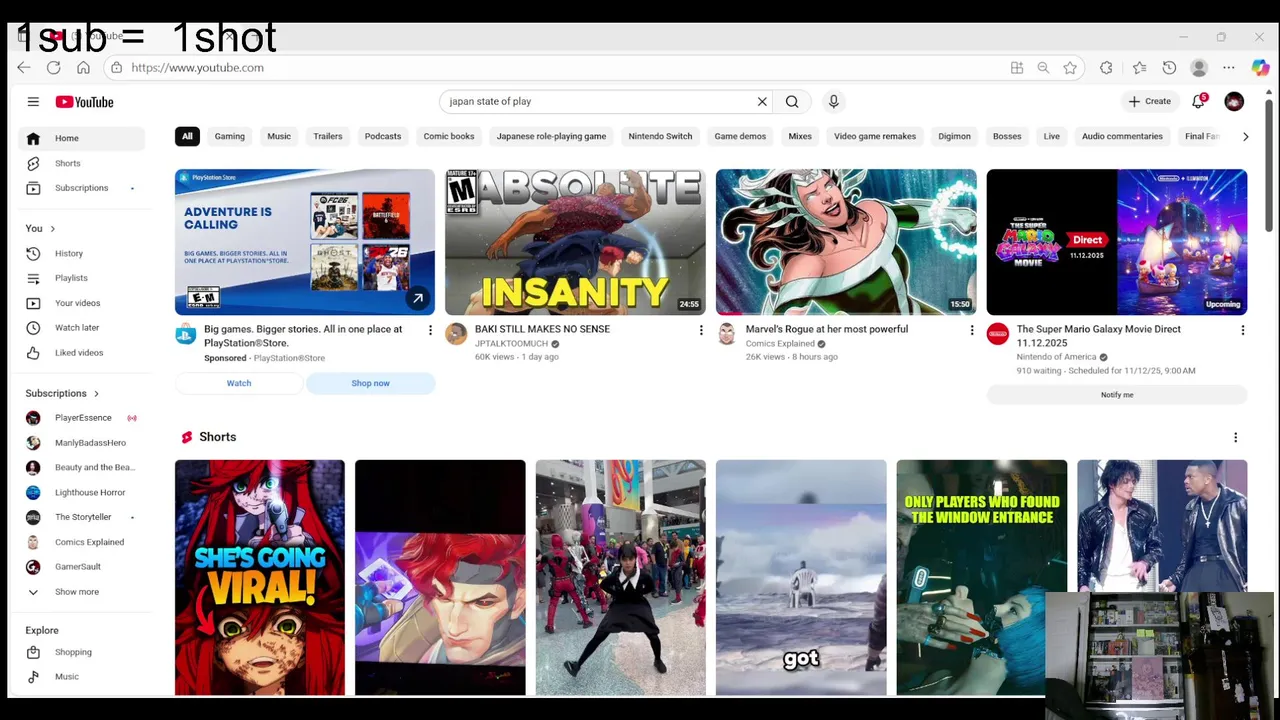
Task: Open Copilot icon in browser toolbar
Action: (x=1261, y=68)
